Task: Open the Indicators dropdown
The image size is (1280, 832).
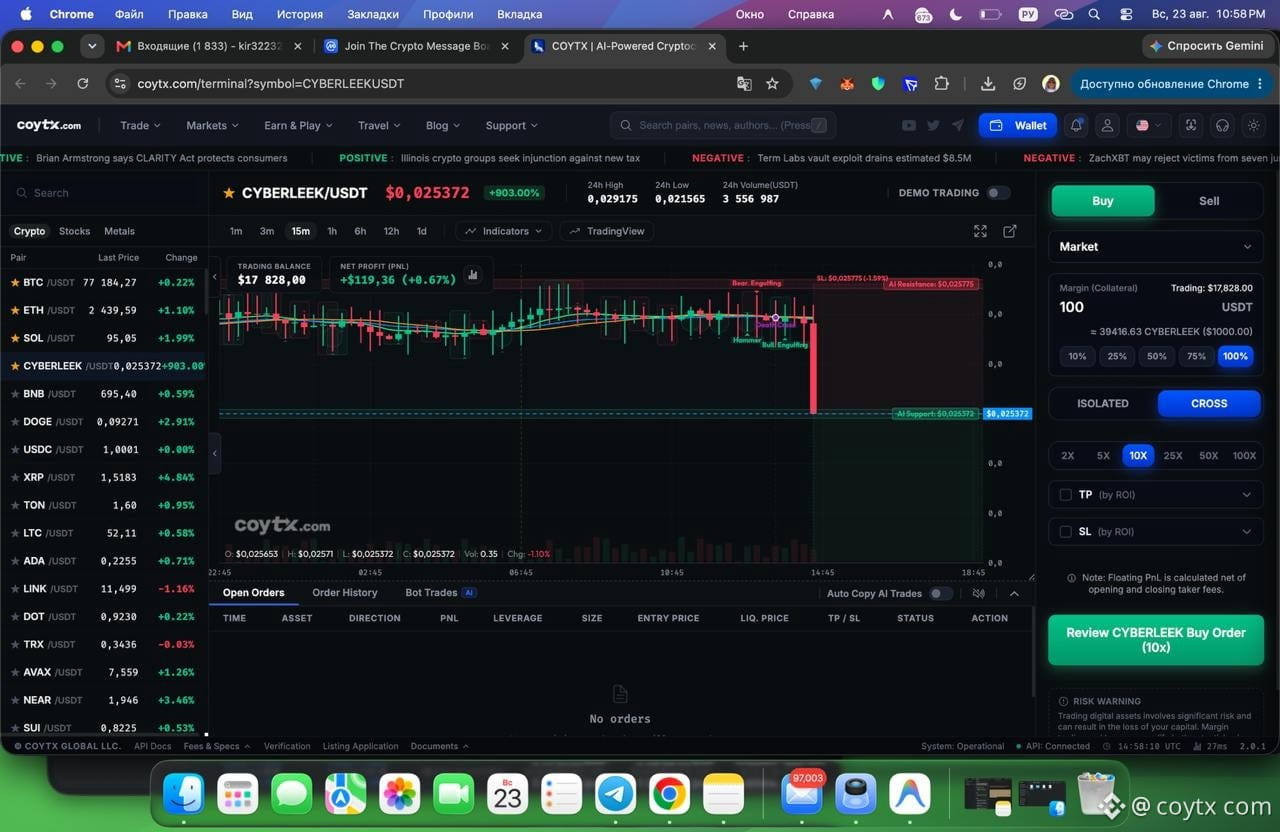Action: click(504, 231)
